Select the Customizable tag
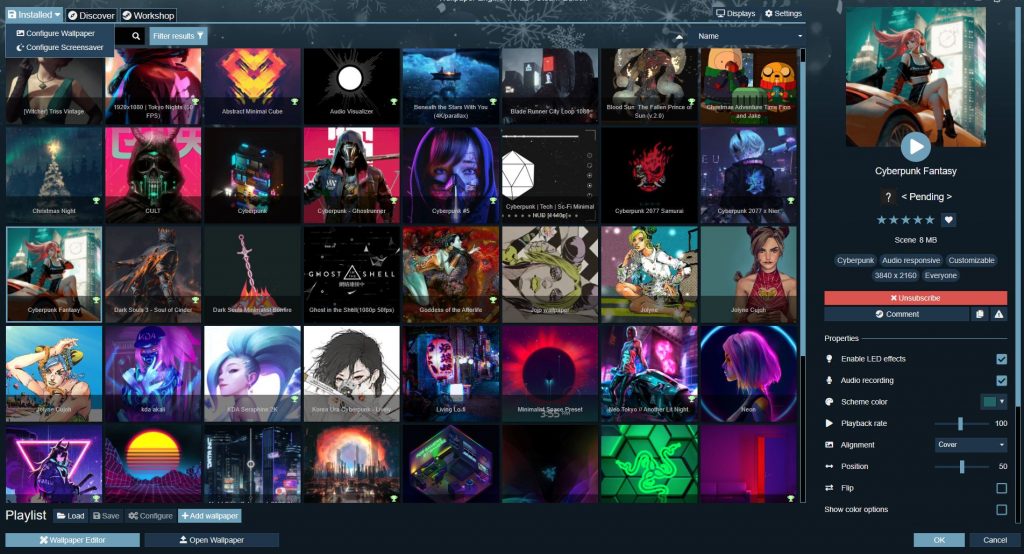The image size is (1024, 554). pyautogui.click(x=971, y=260)
